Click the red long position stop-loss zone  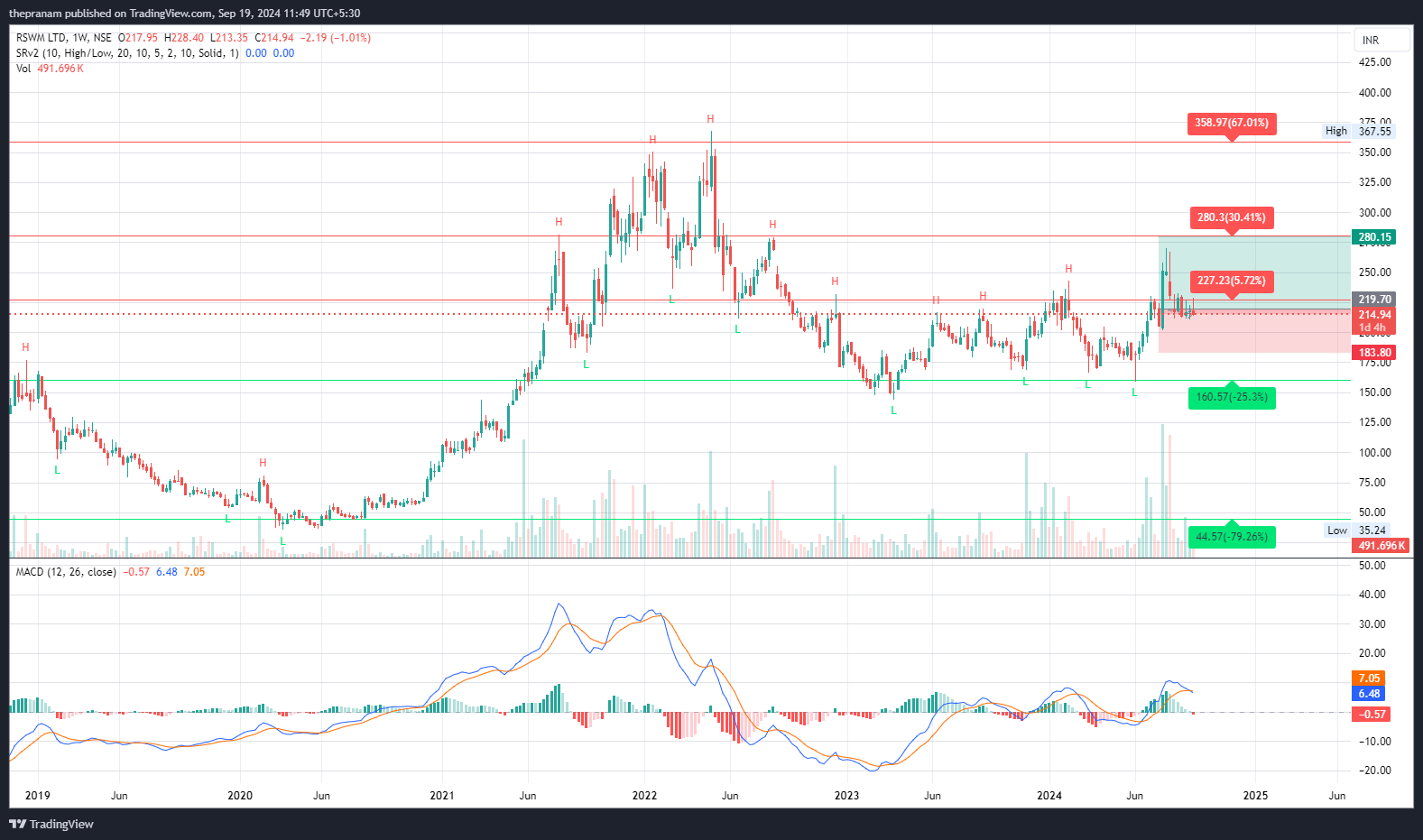click(1254, 330)
